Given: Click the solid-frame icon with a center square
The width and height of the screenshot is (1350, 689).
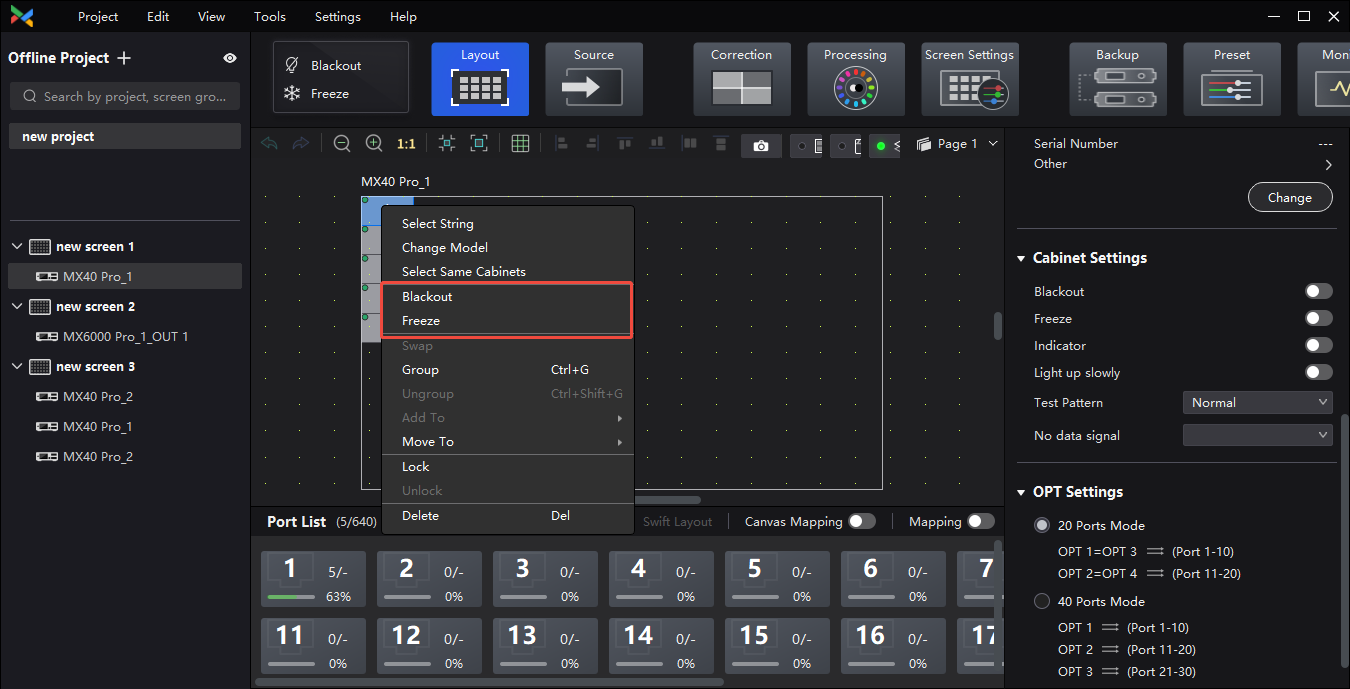Looking at the screenshot, I should (479, 144).
